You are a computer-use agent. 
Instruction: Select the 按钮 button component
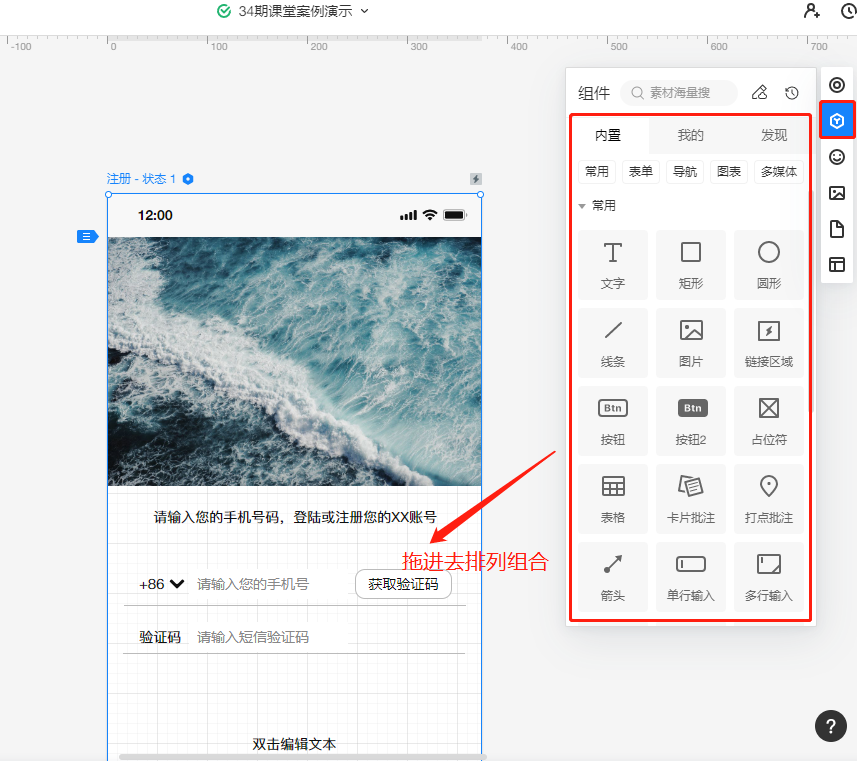(x=613, y=422)
